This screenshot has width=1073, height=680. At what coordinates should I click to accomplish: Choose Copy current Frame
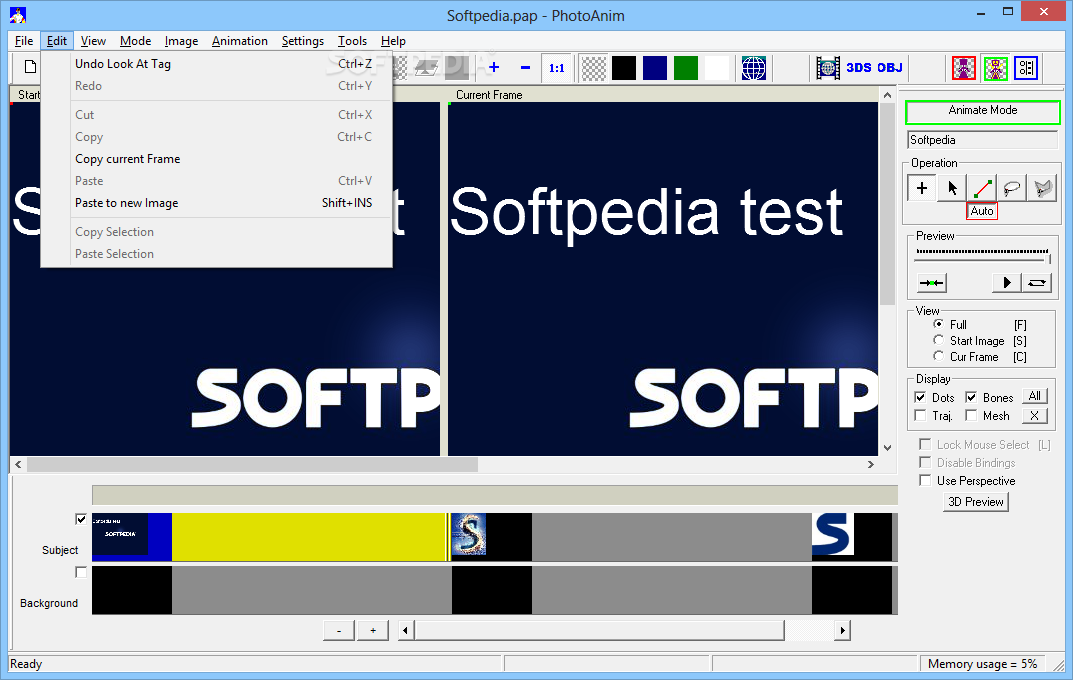pos(216,159)
